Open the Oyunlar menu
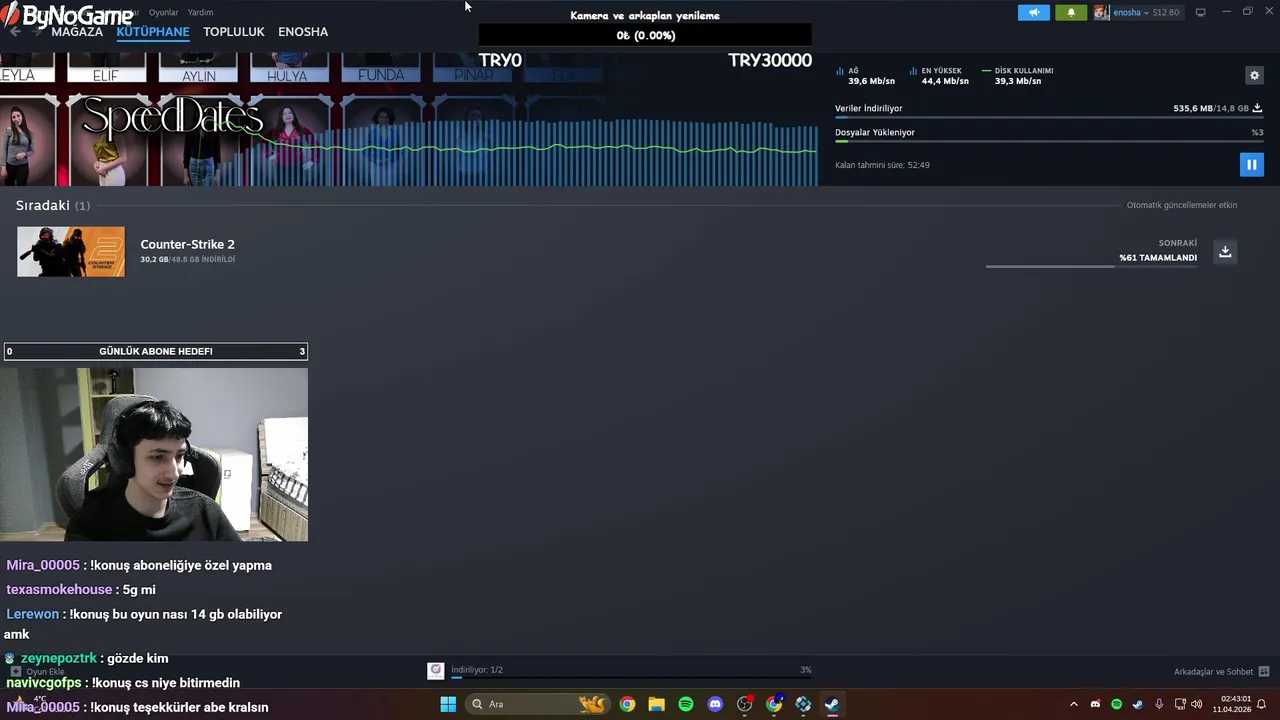This screenshot has height=720, width=1280. (163, 13)
